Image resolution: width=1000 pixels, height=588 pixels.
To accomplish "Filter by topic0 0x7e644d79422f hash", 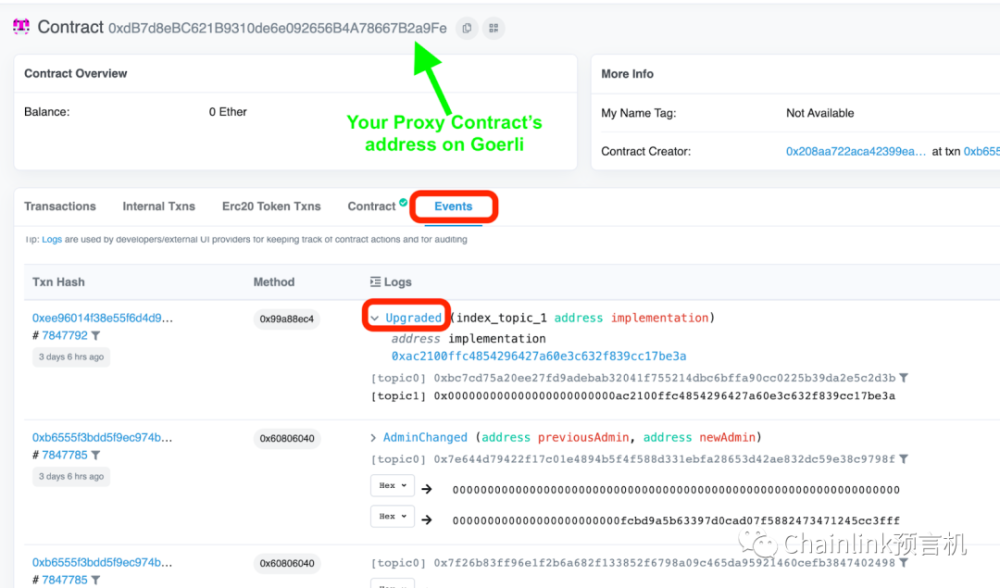I will tap(904, 459).
